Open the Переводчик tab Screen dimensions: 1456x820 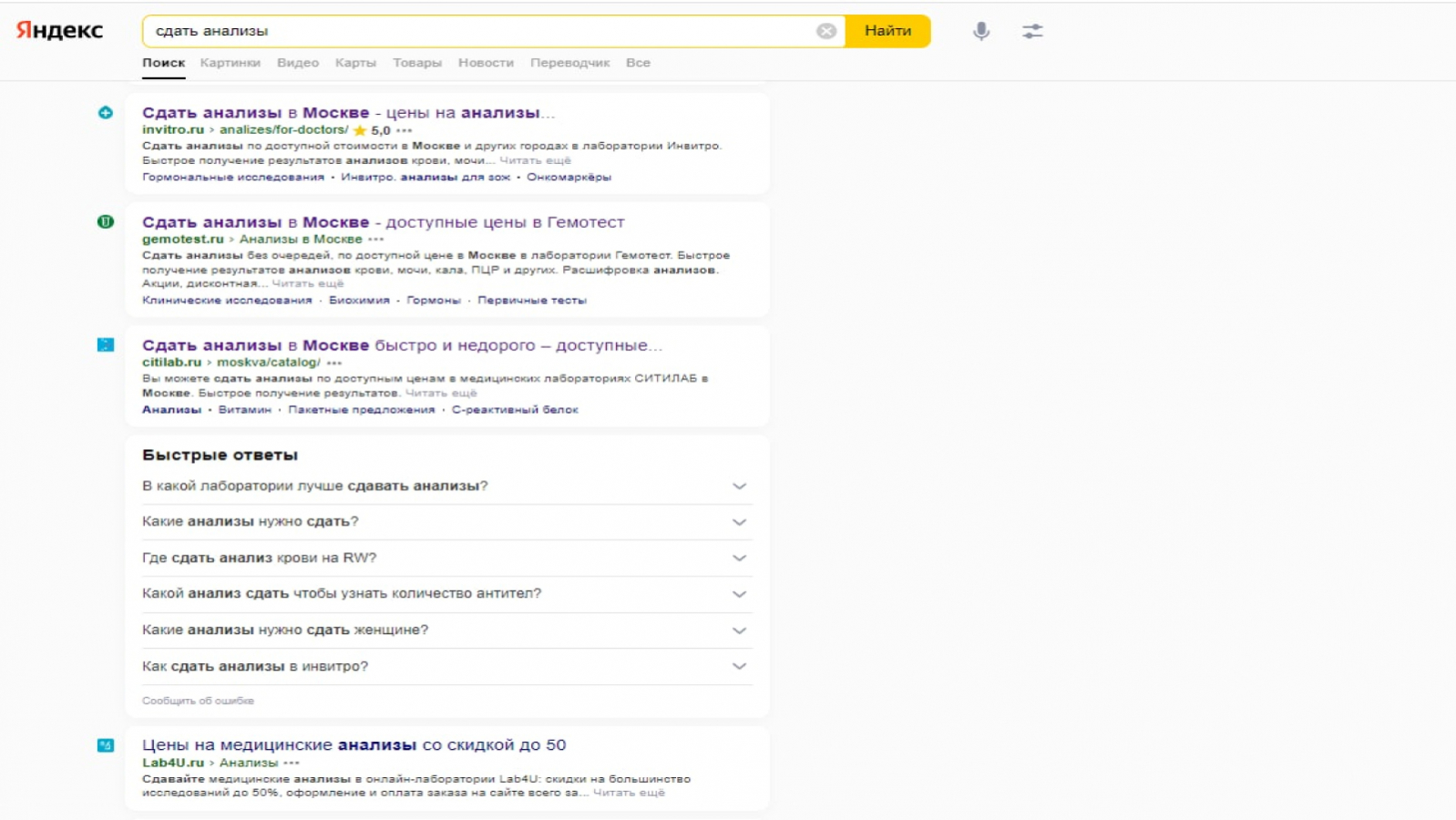[x=570, y=63]
